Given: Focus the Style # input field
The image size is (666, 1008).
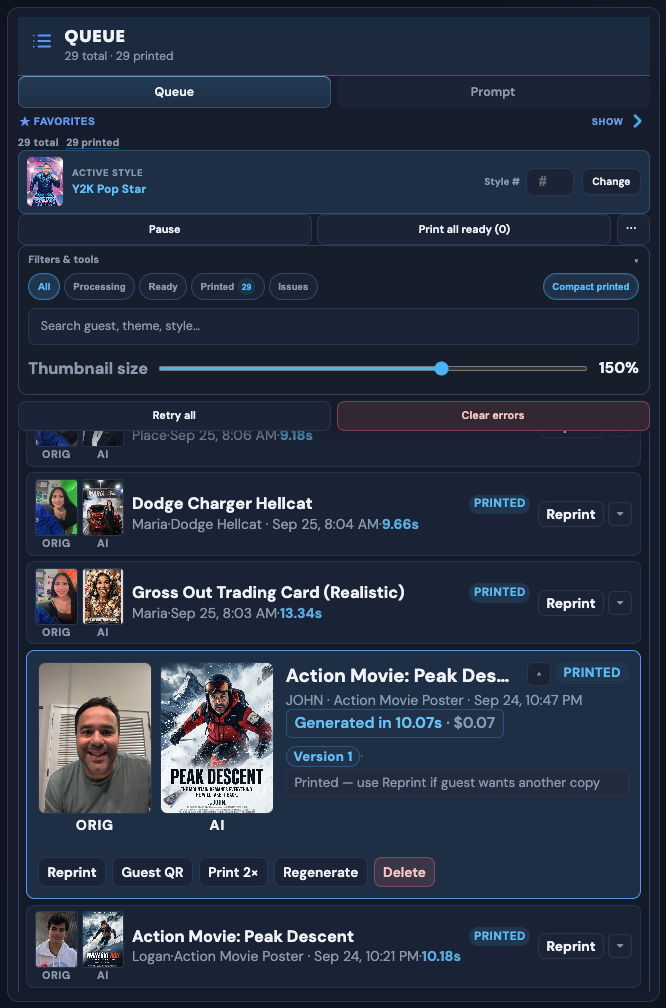Looking at the screenshot, I should (x=550, y=182).
